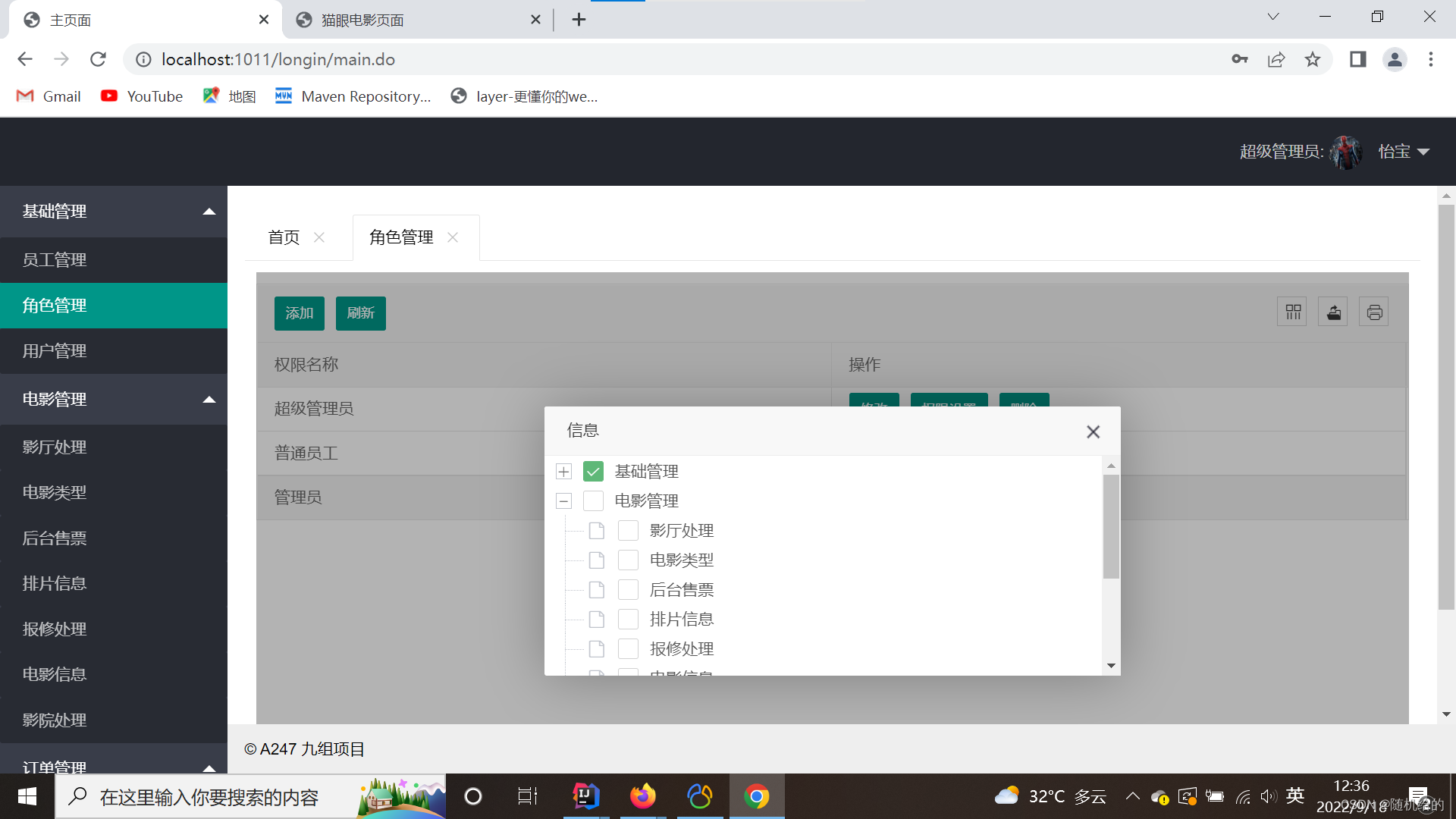Click the bookmark star icon in address bar

click(1313, 59)
